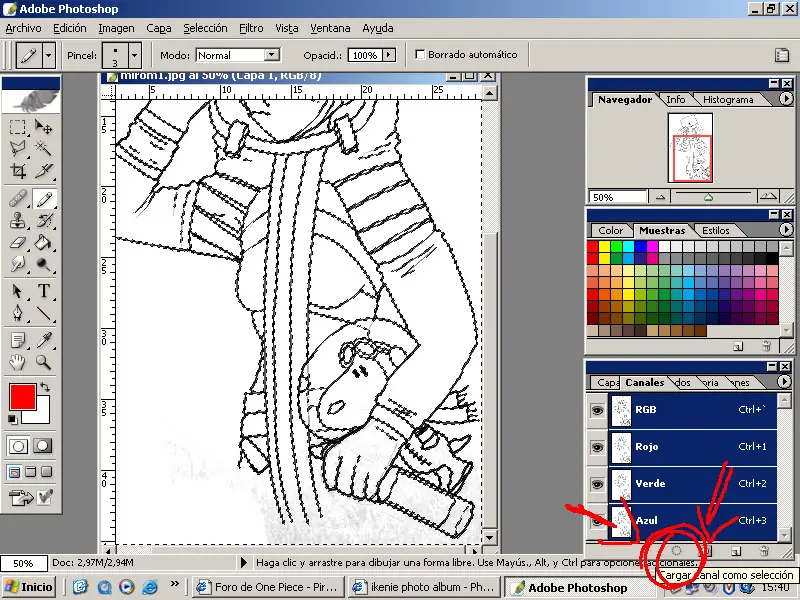
Task: Click the Inicio start button
Action: coord(29,587)
